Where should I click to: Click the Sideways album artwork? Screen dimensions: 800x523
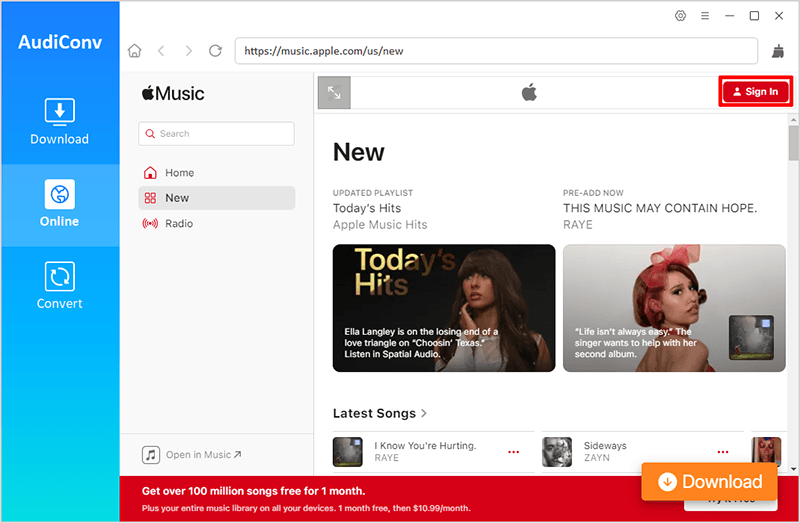point(557,452)
